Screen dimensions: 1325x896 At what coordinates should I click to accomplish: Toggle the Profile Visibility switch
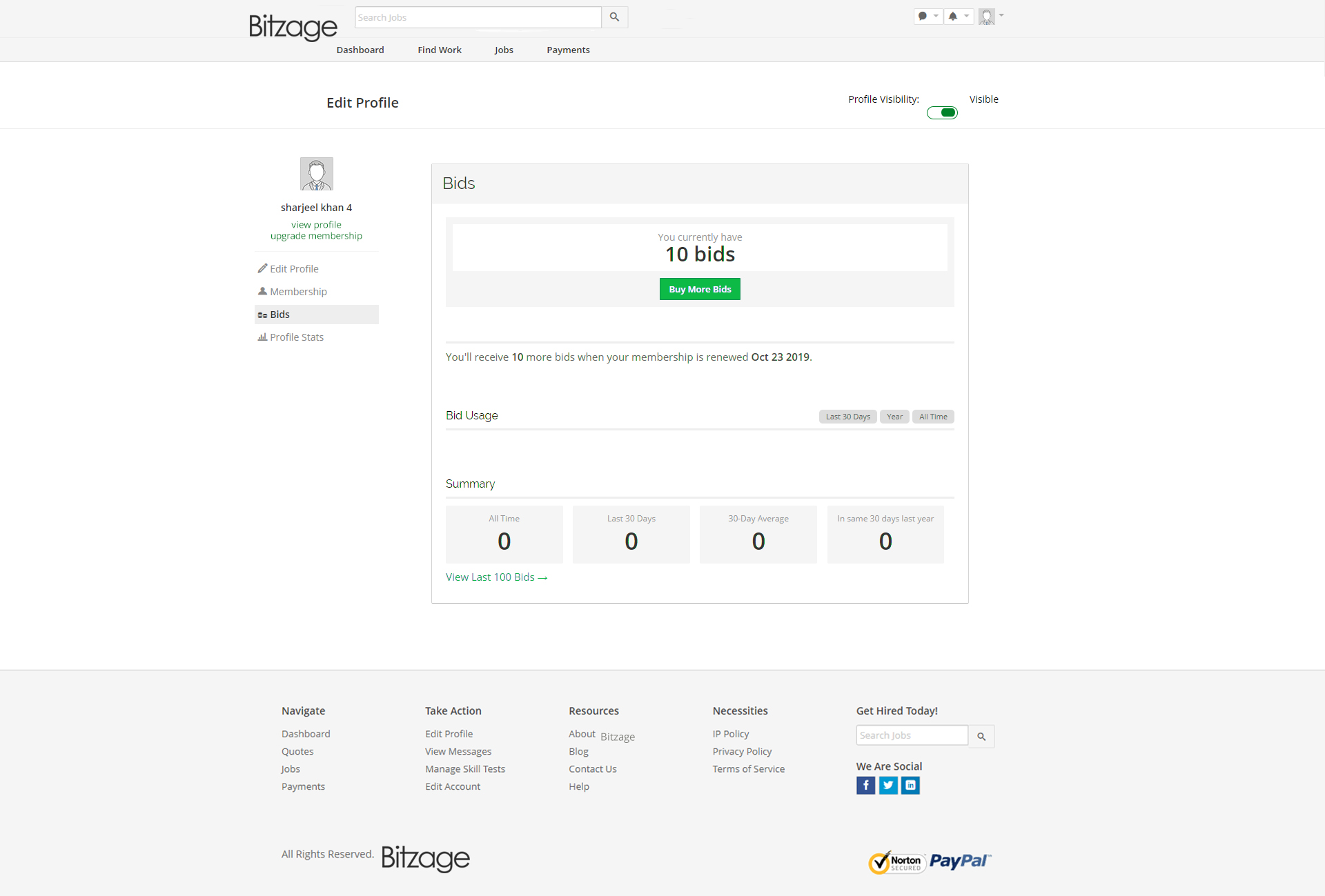coord(942,112)
